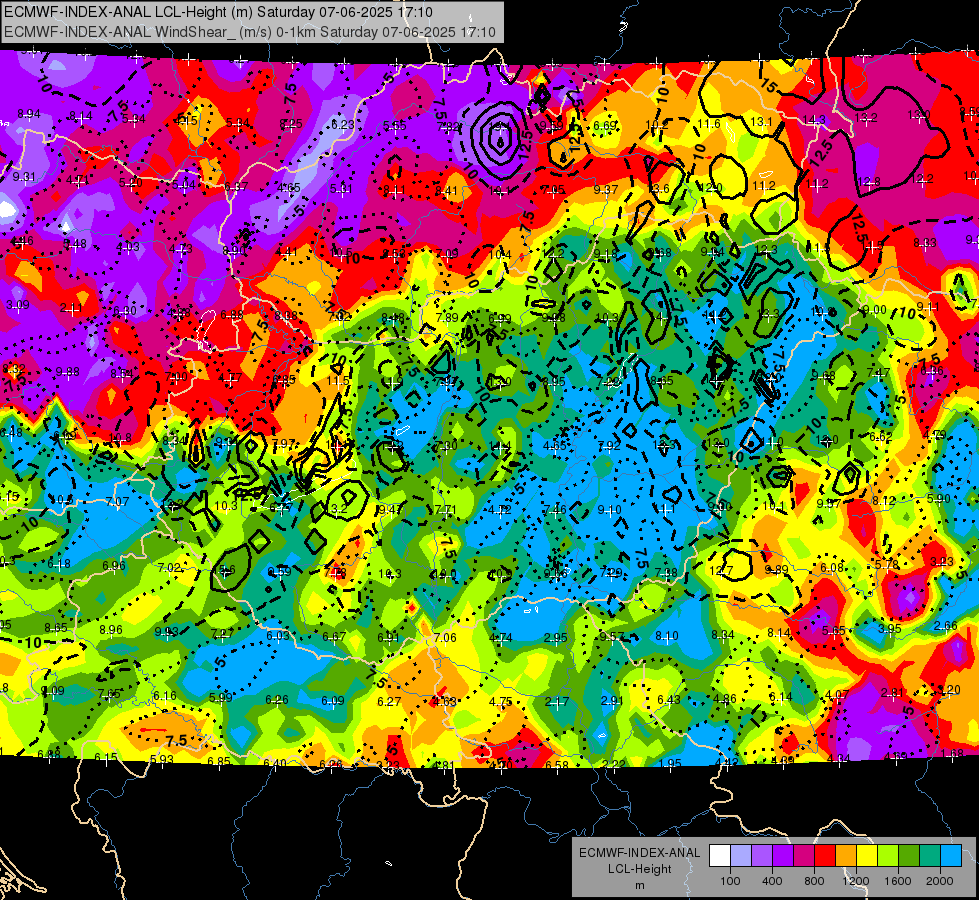Viewport: 979px width, 900px height.
Task: Click wind shear value 7.07
Action: (117, 502)
